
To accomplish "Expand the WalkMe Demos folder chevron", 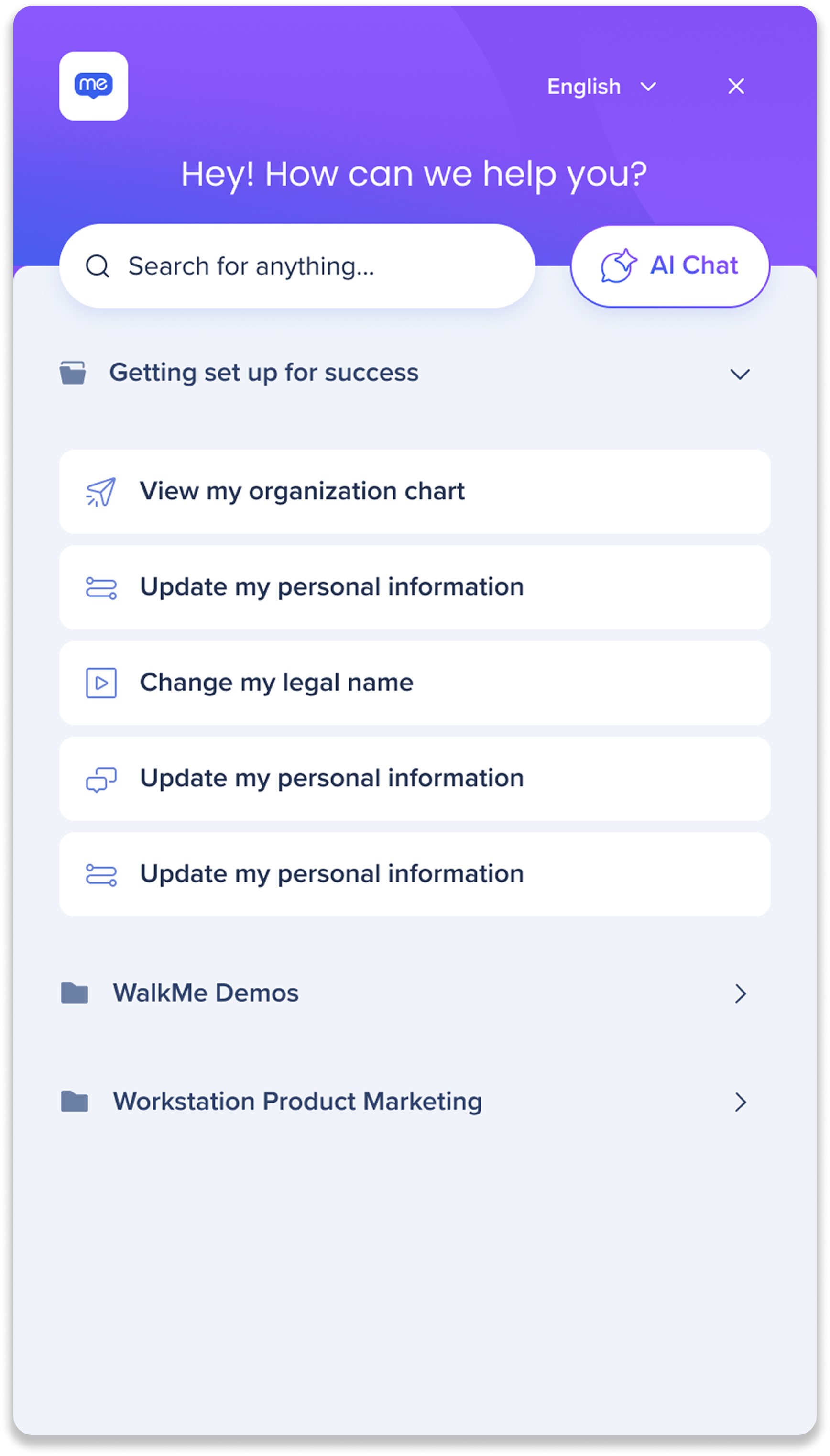I will click(x=741, y=994).
